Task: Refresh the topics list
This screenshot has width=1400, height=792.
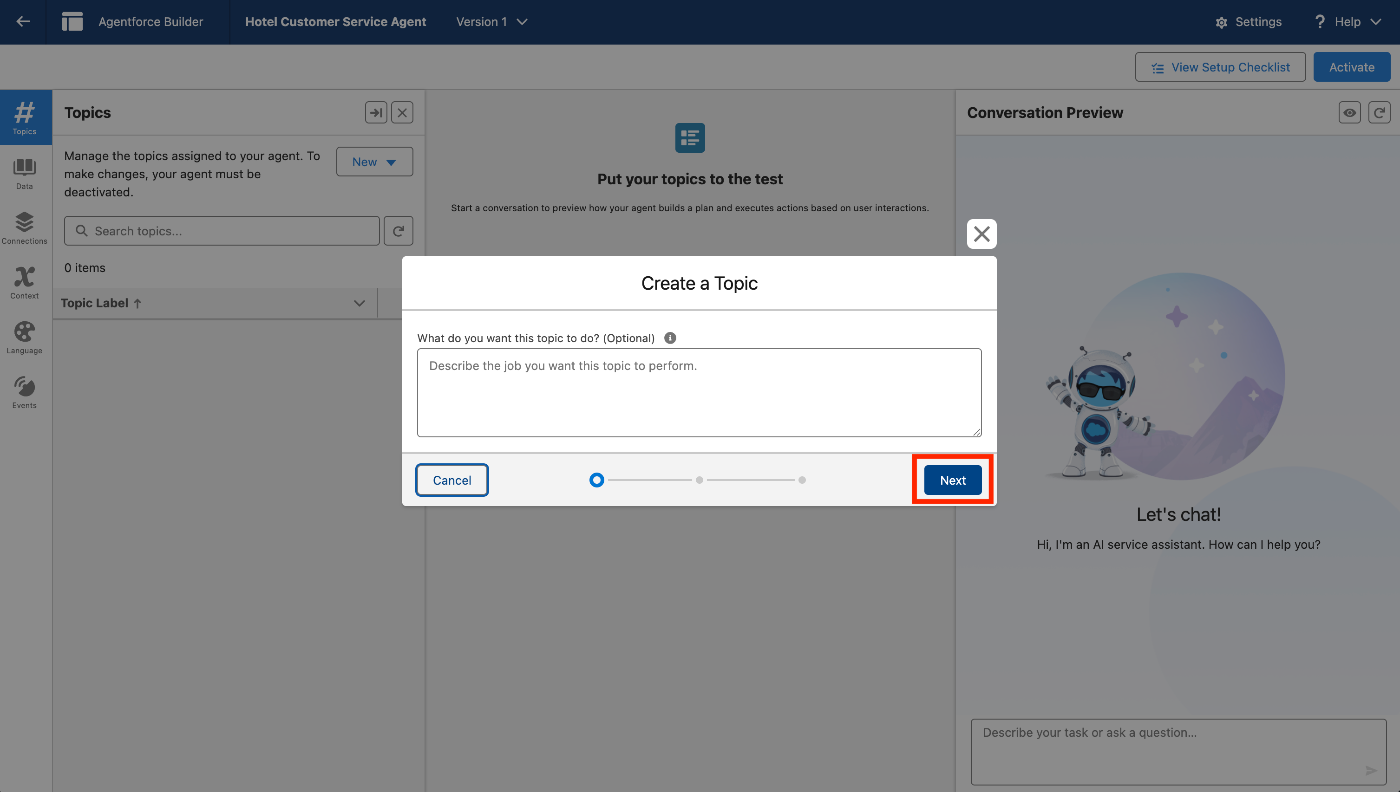Action: [x=398, y=231]
